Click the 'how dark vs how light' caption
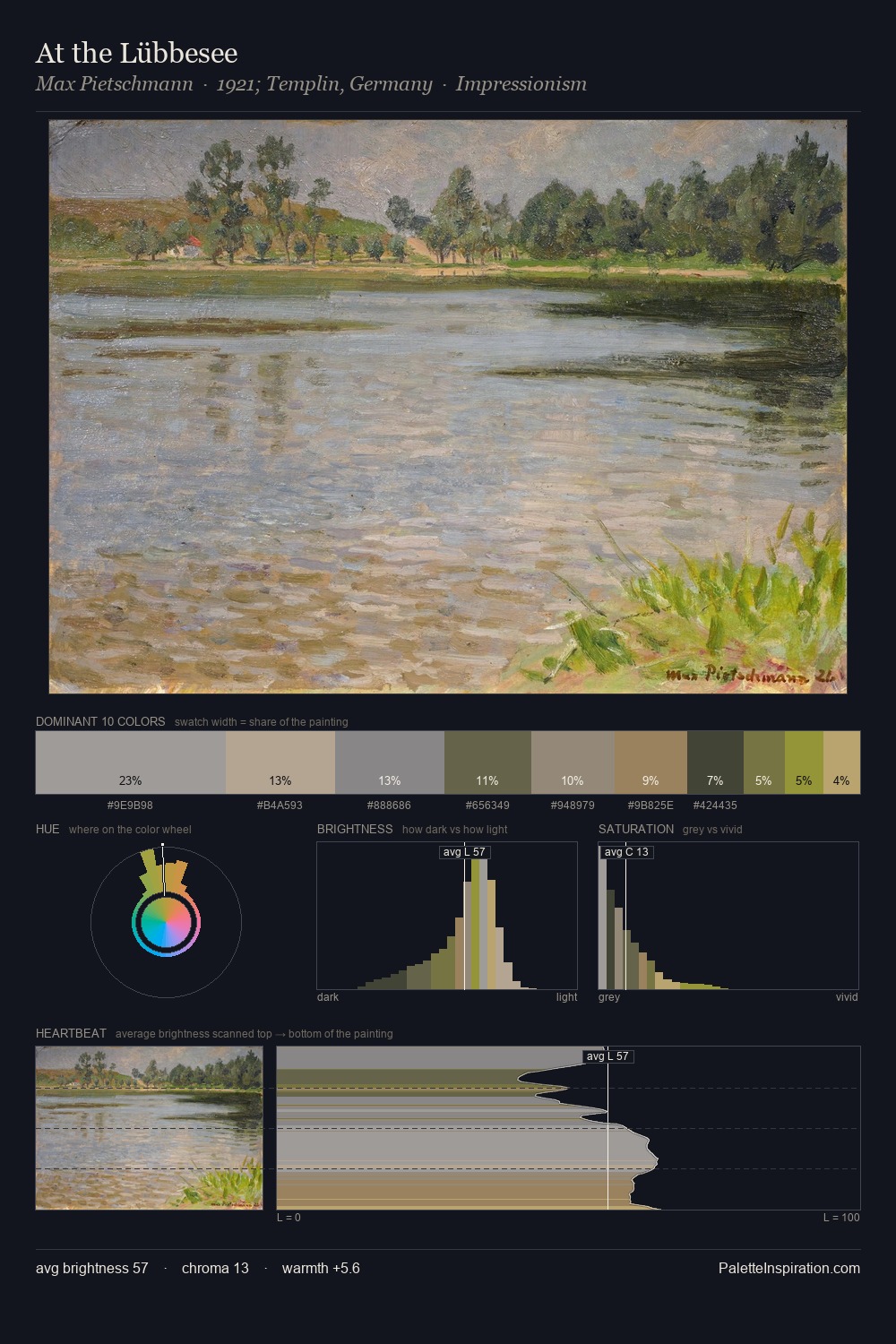This screenshot has width=896, height=1344. click(455, 830)
